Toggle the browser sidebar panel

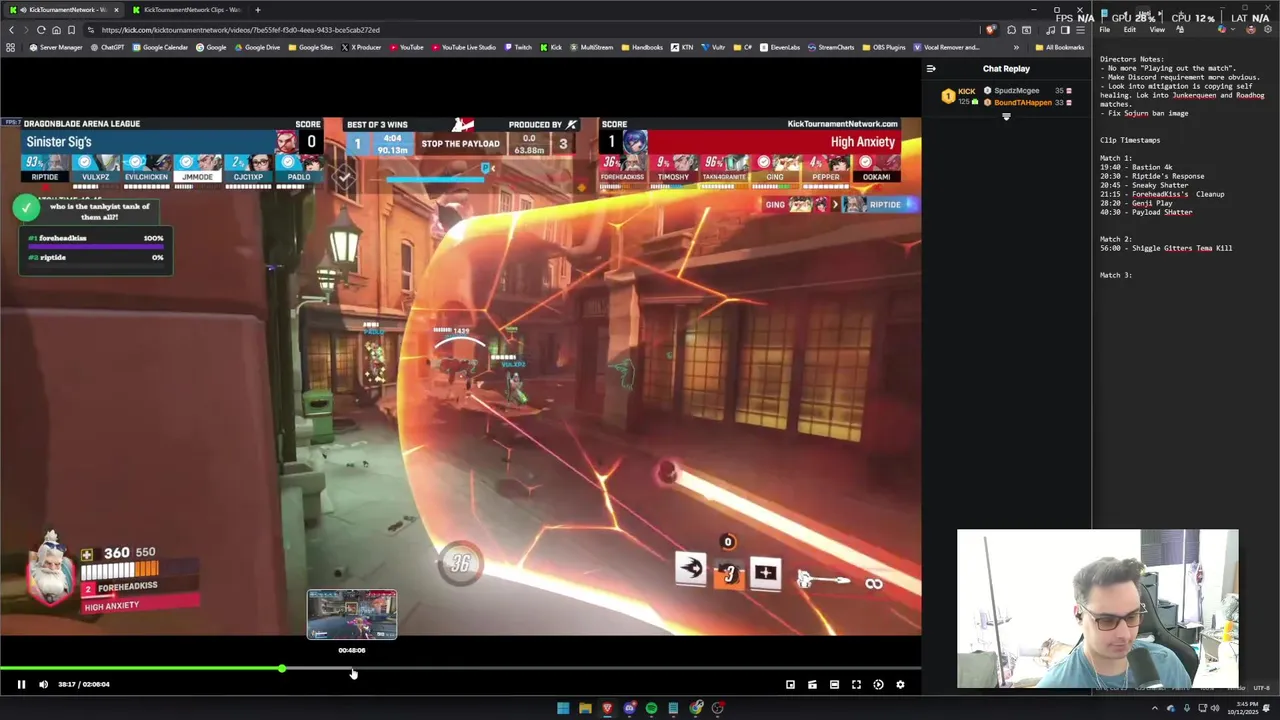[1065, 30]
